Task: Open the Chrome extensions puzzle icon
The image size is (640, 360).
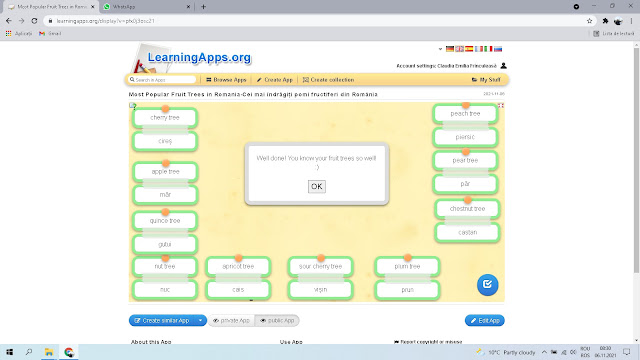Action: 605,21
